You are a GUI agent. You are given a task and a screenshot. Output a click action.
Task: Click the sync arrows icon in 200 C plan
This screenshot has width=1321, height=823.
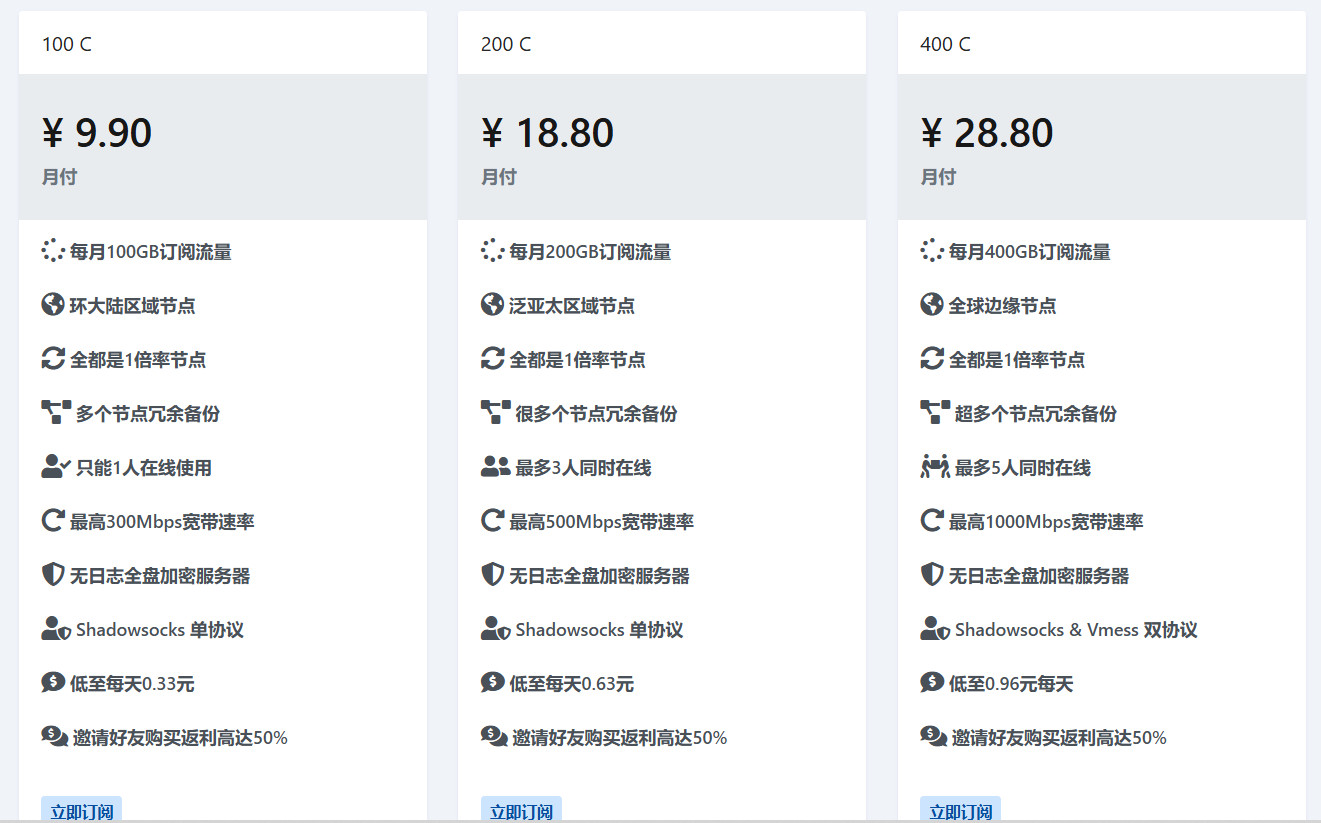[x=492, y=359]
